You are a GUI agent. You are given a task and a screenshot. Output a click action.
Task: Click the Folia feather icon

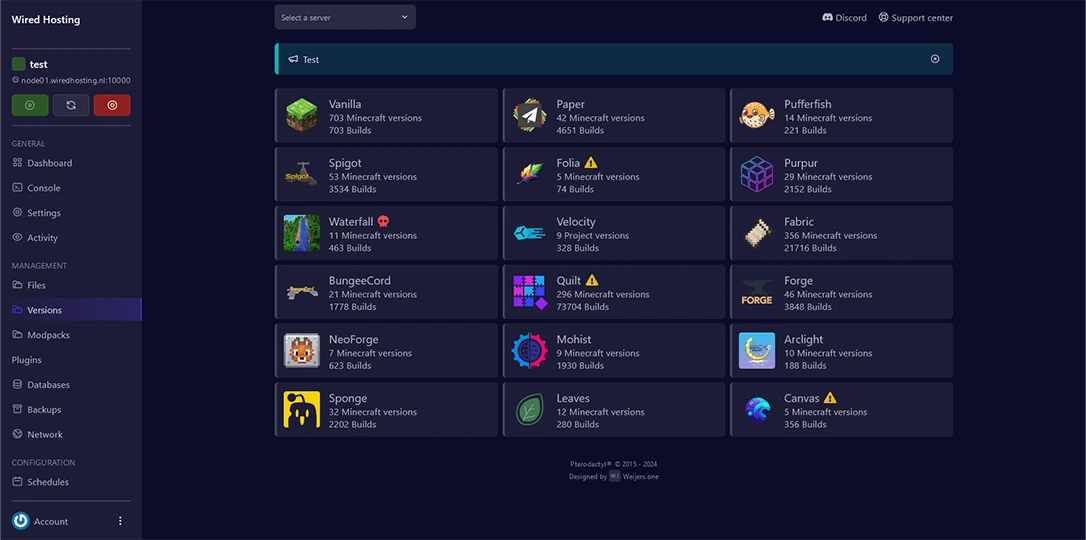point(530,174)
